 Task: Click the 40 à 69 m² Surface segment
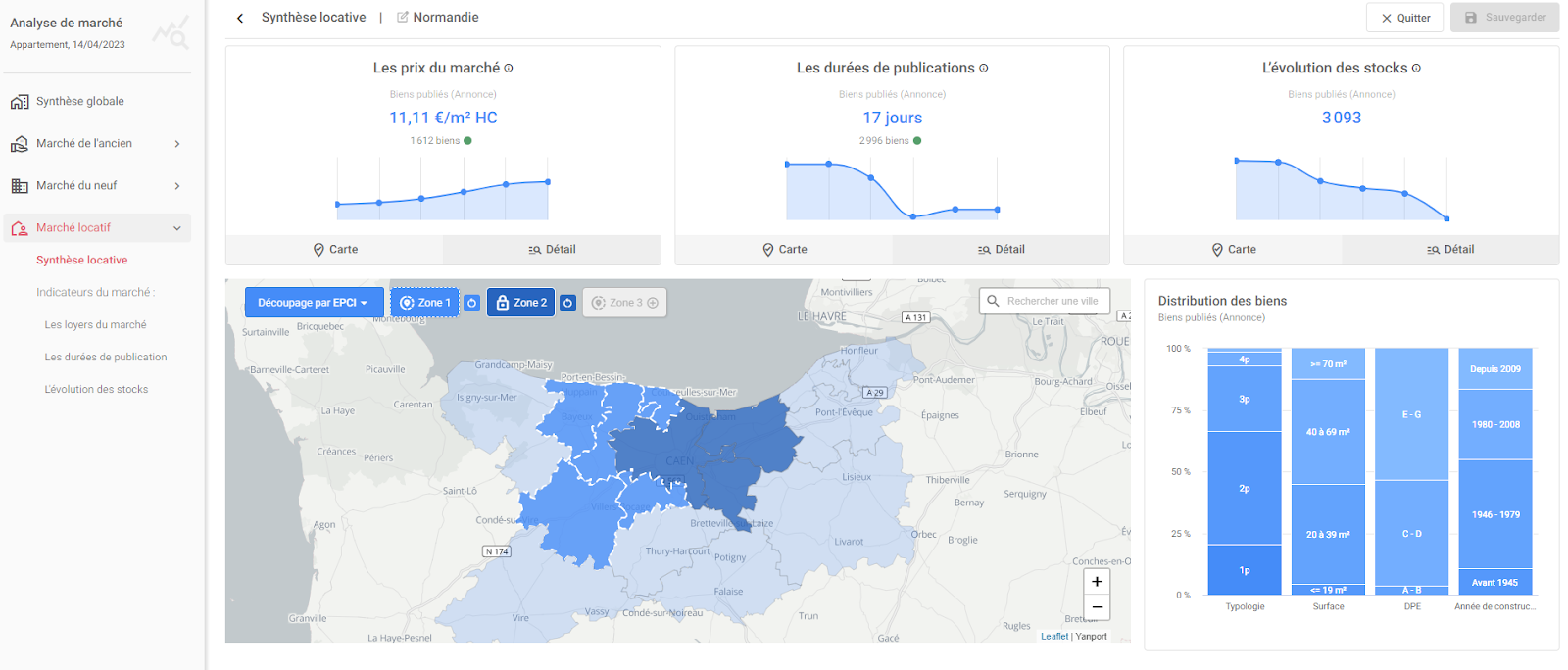1328,432
